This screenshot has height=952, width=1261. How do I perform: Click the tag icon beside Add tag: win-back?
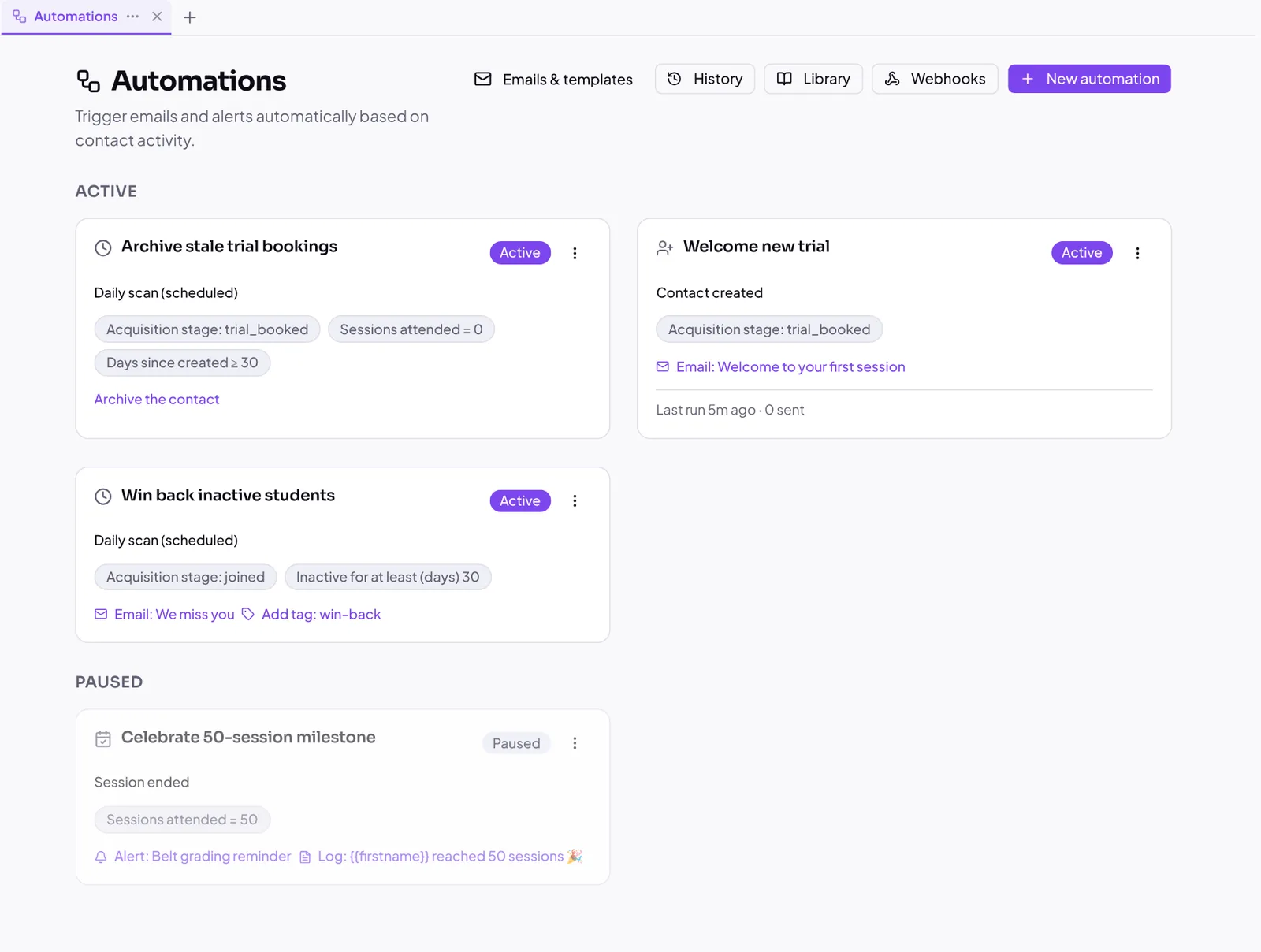tap(248, 614)
